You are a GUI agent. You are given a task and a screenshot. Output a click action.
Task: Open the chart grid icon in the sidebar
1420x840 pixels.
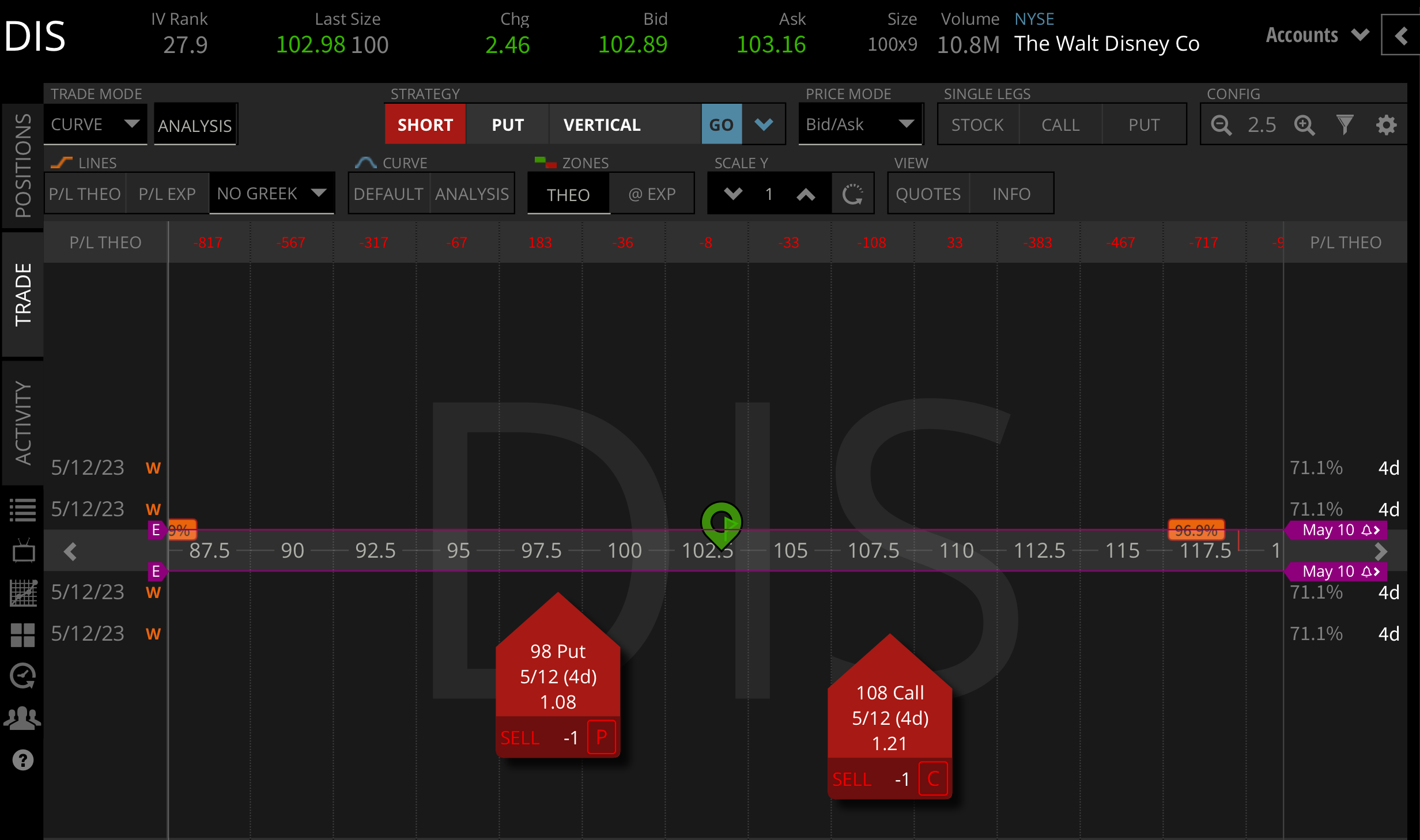point(23,593)
